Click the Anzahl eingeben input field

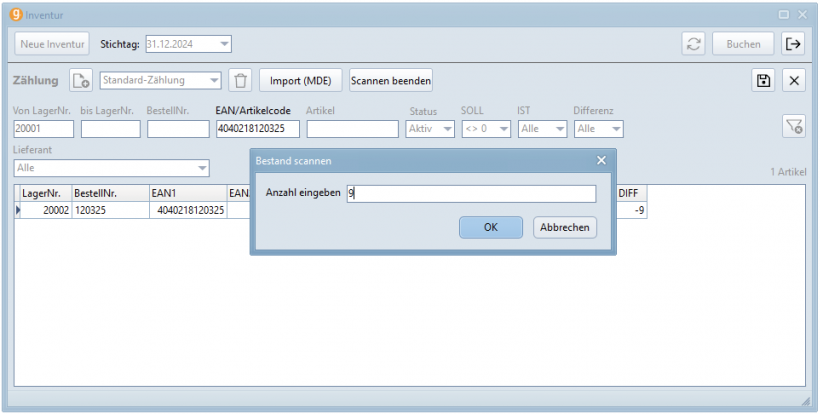tap(470, 194)
